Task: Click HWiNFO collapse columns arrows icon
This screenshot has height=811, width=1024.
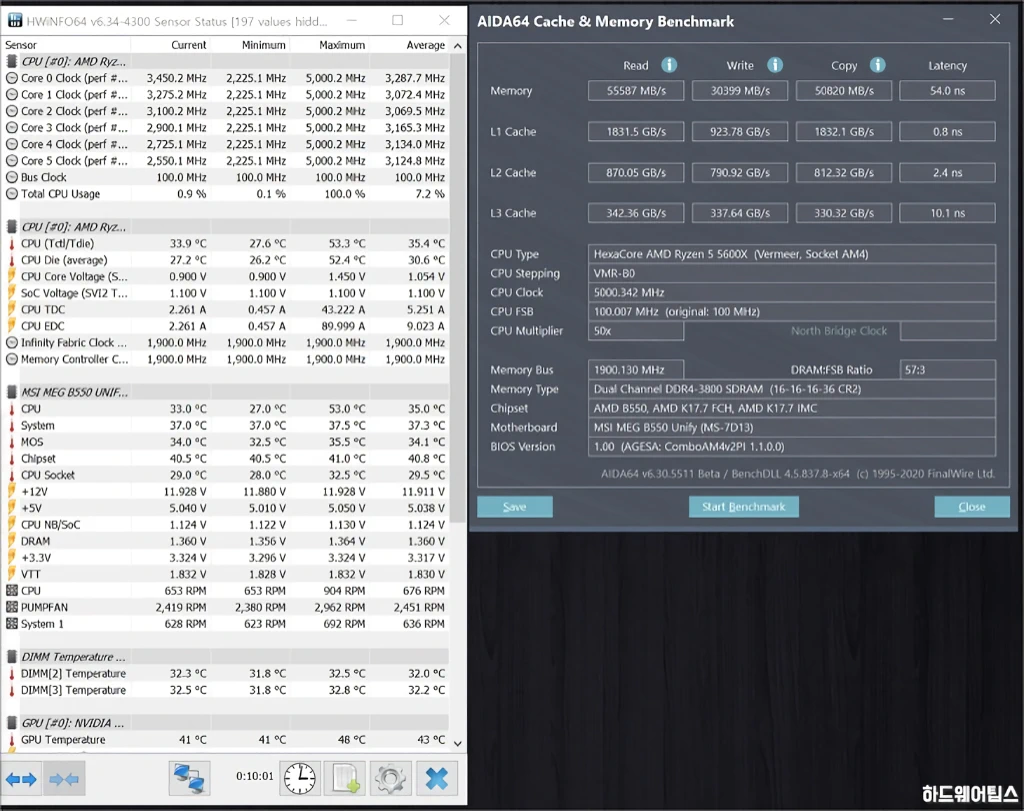Action: pos(64,778)
